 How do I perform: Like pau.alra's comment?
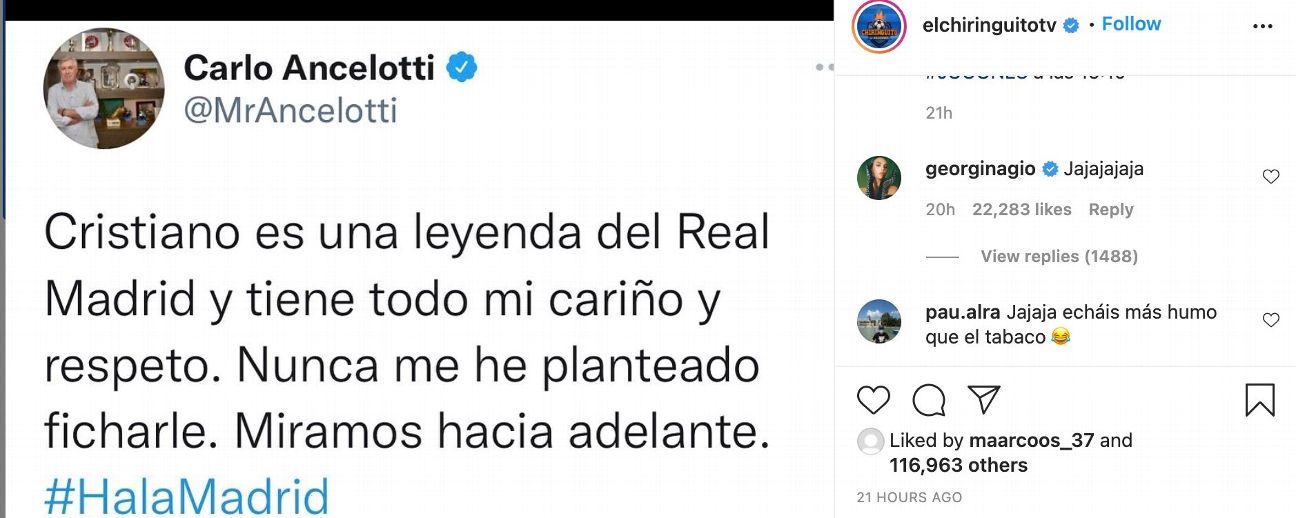pos(1271,320)
